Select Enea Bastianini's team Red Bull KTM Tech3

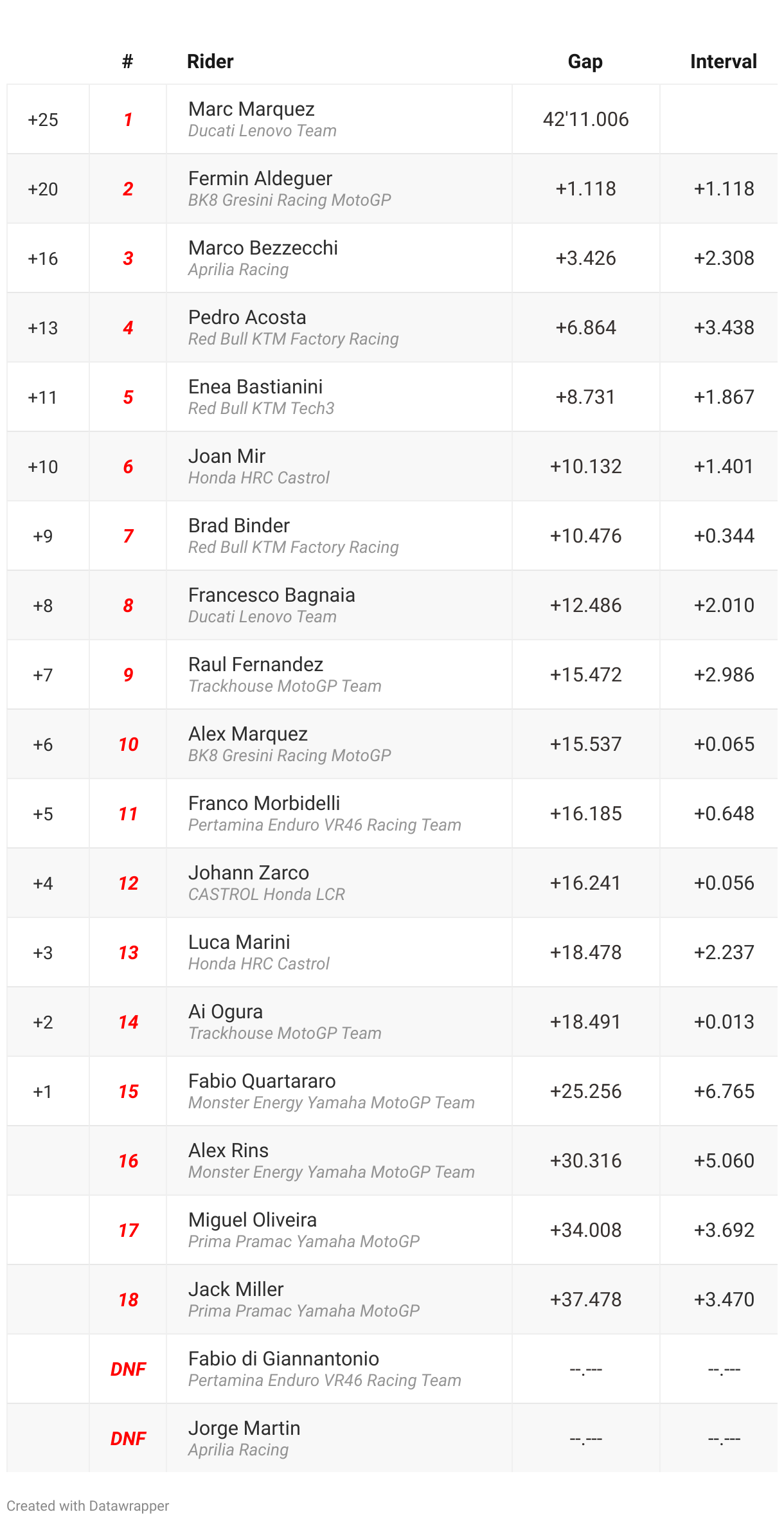coord(261,409)
